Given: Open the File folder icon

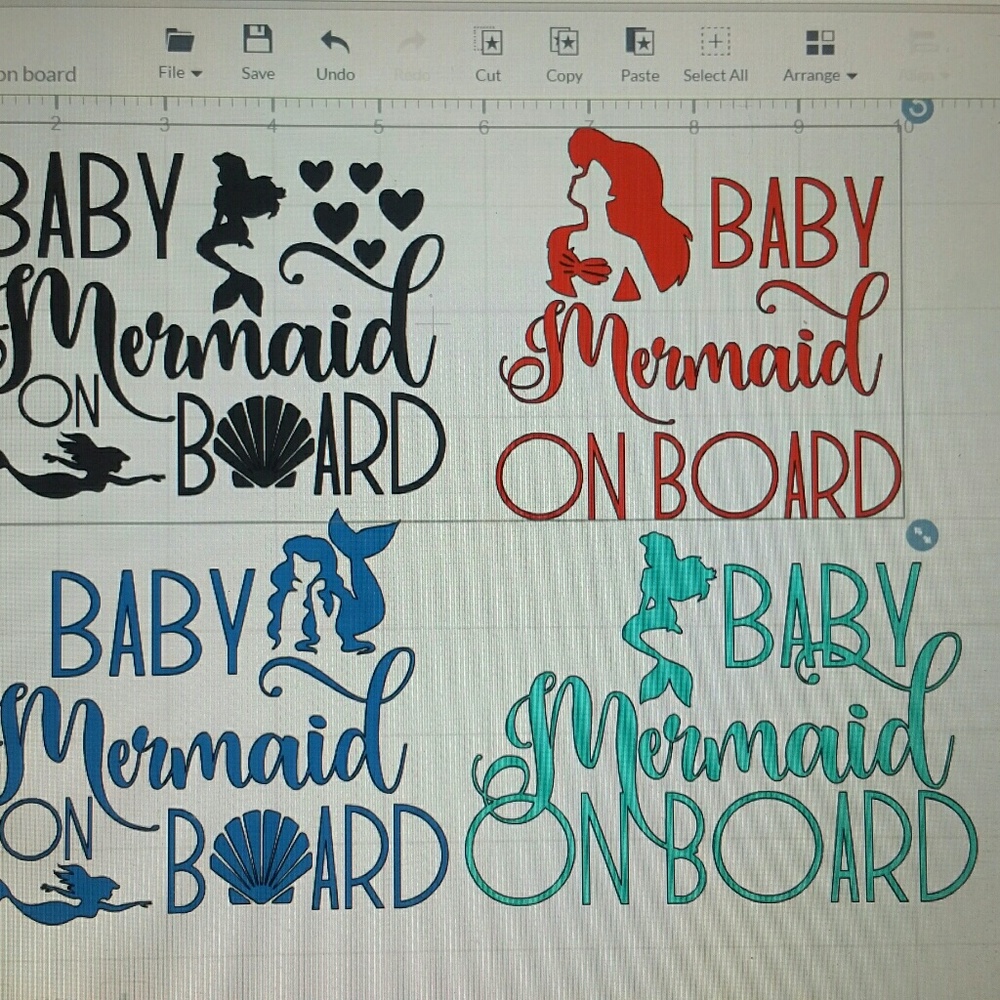Looking at the screenshot, I should click(x=180, y=40).
